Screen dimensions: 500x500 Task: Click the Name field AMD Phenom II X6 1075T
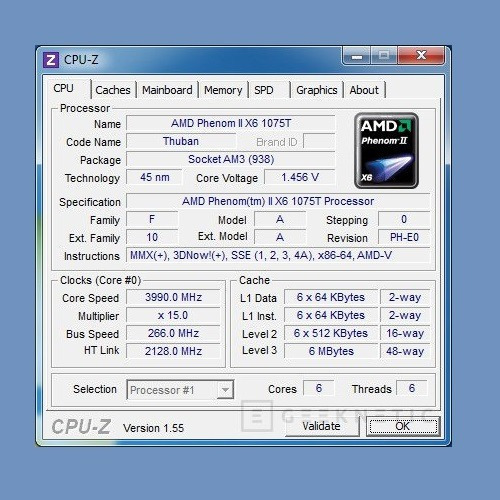click(x=231, y=123)
